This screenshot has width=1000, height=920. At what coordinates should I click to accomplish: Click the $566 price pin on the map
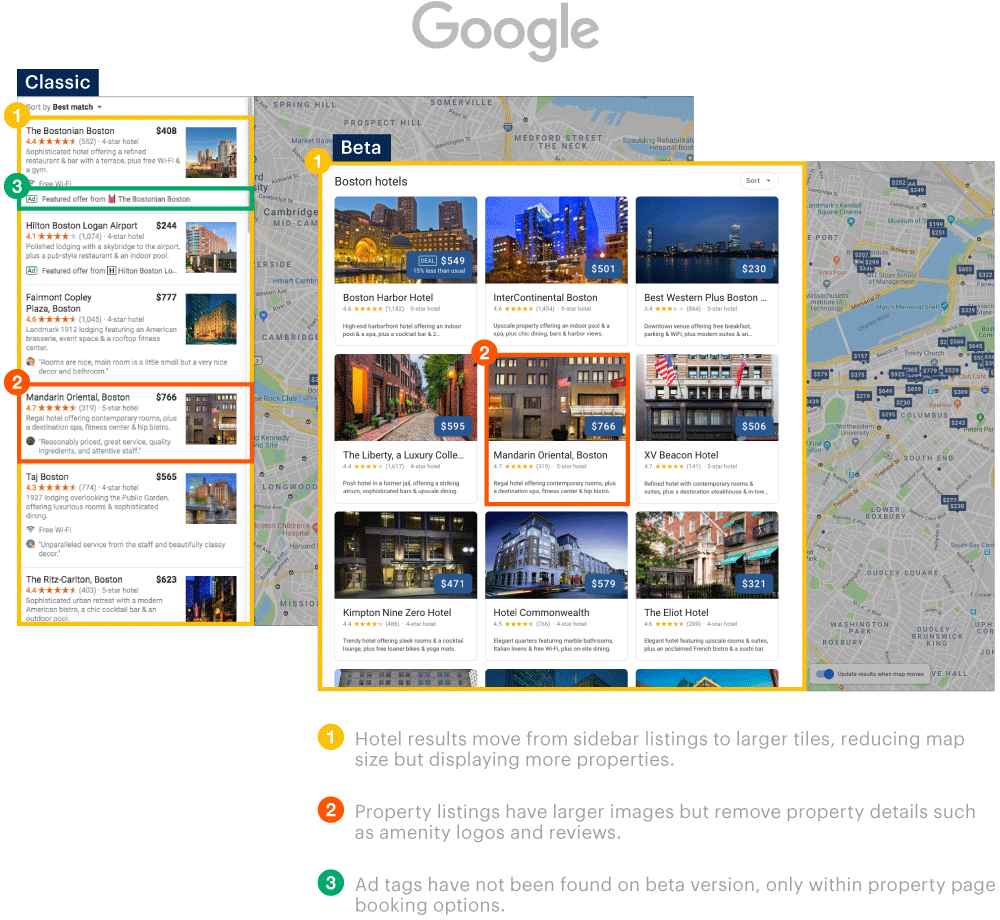pos(957,342)
